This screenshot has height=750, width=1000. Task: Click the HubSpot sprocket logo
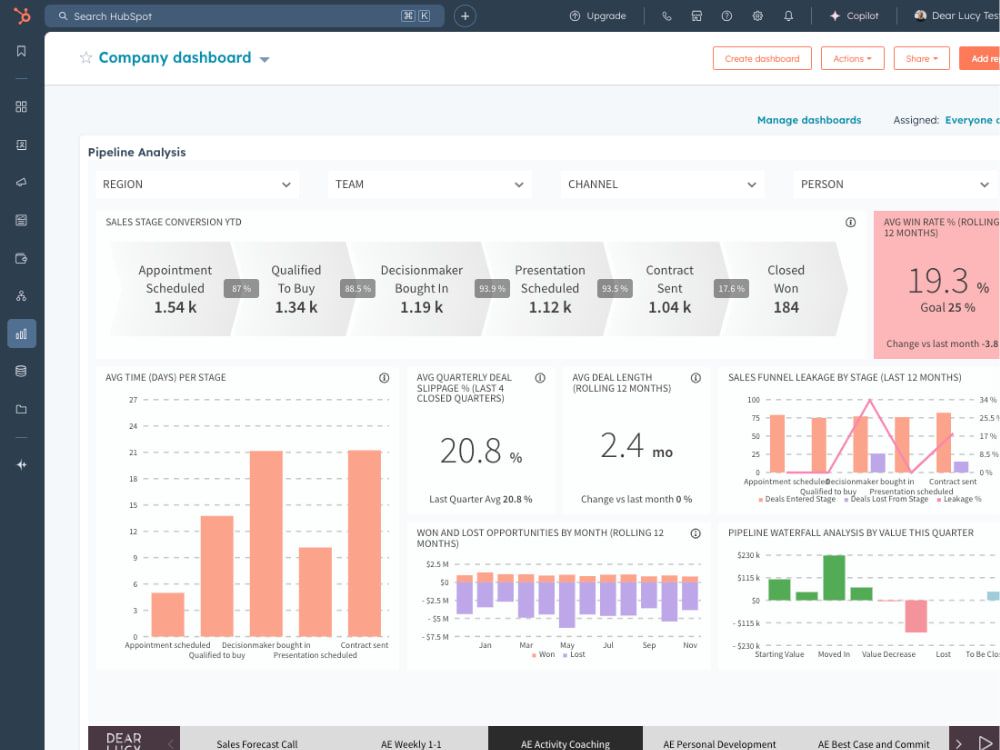tap(22, 15)
